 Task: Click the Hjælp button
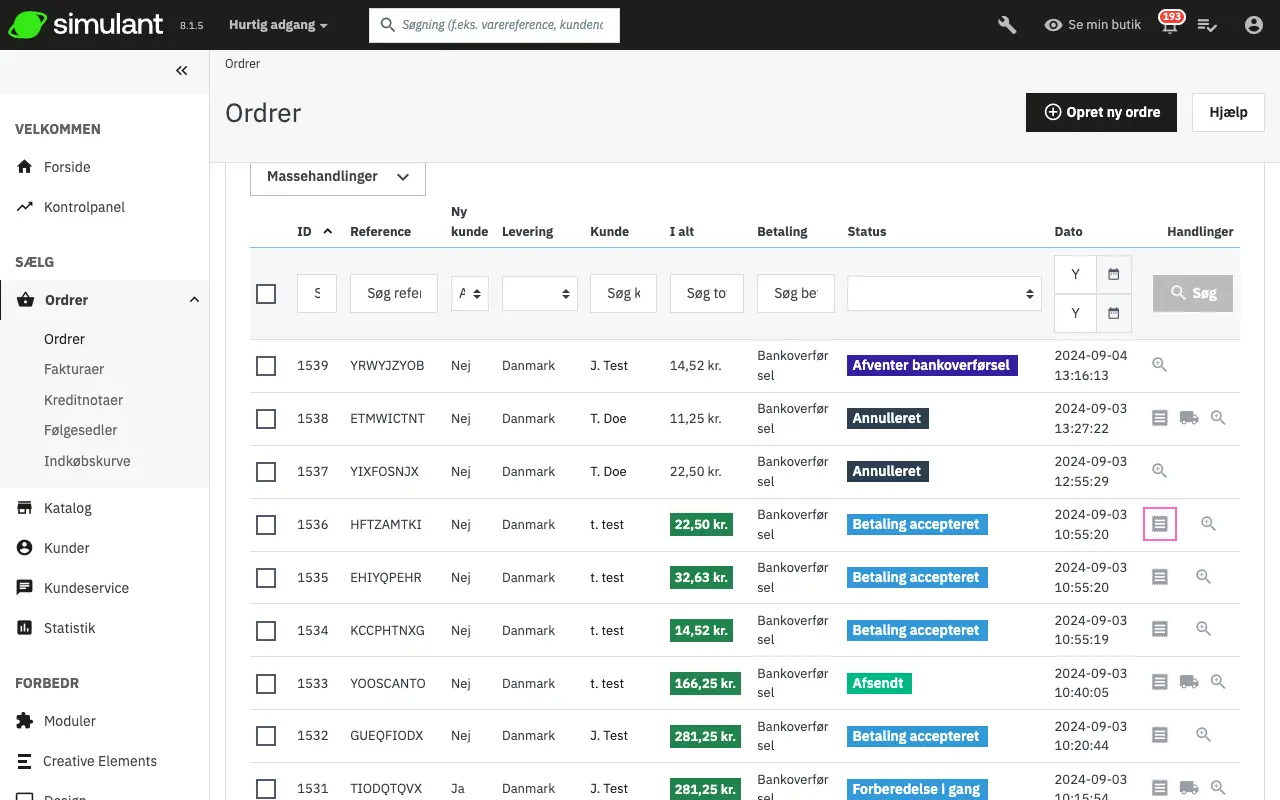pos(1228,112)
